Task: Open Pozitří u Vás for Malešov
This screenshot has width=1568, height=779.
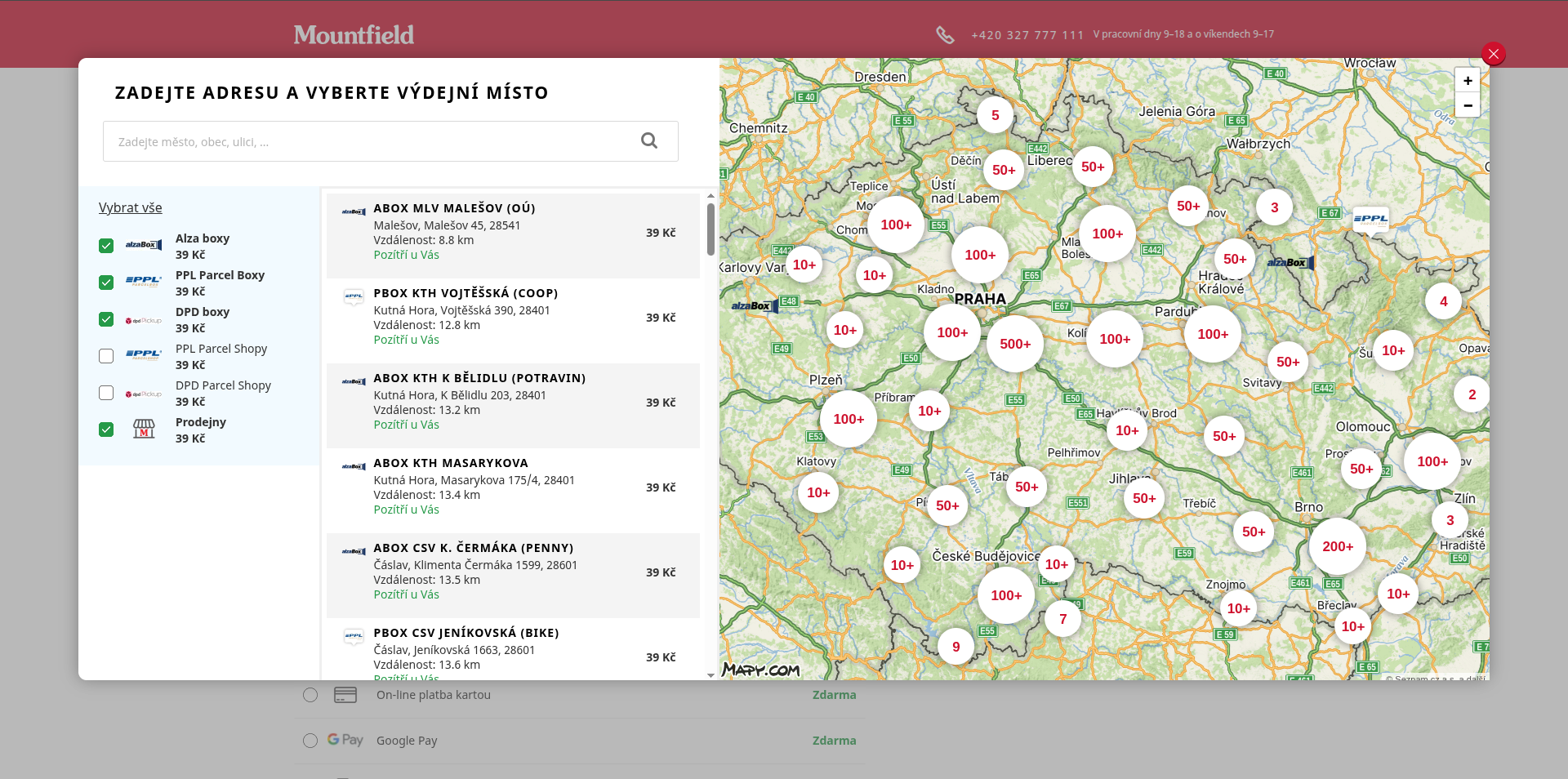Action: click(x=406, y=255)
